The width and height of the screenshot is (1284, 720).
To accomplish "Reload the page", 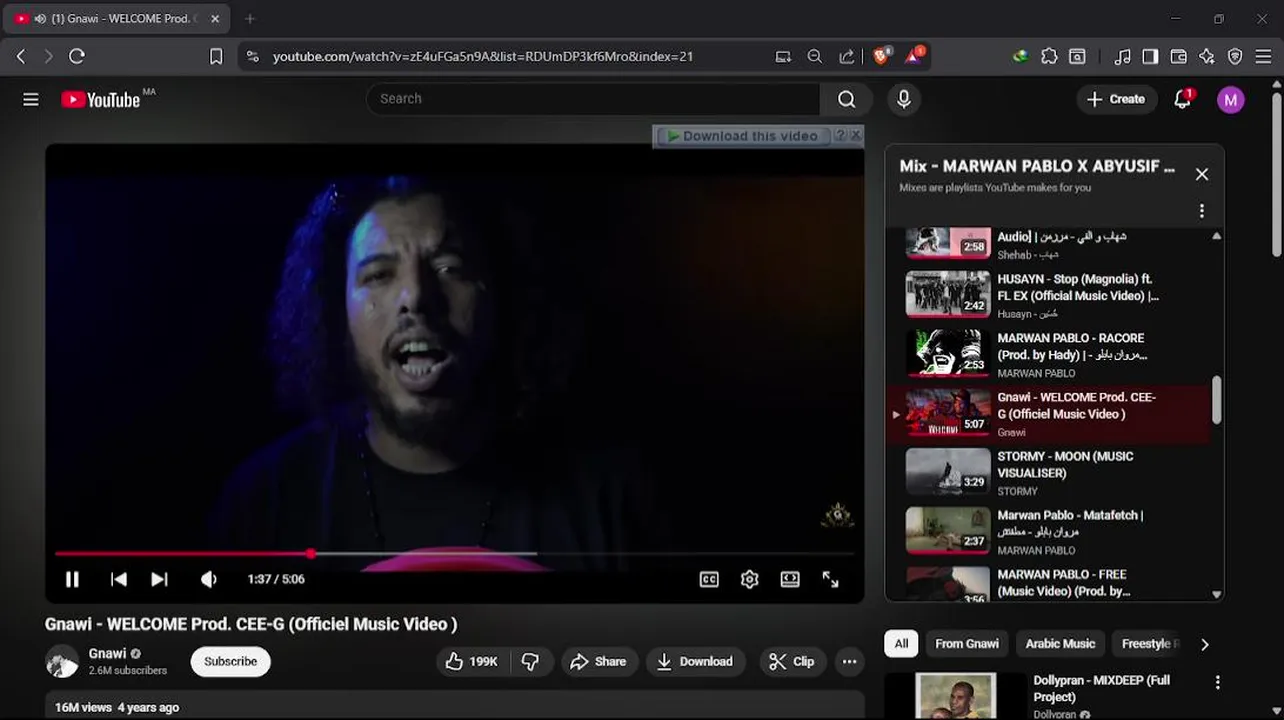I will pos(77,57).
